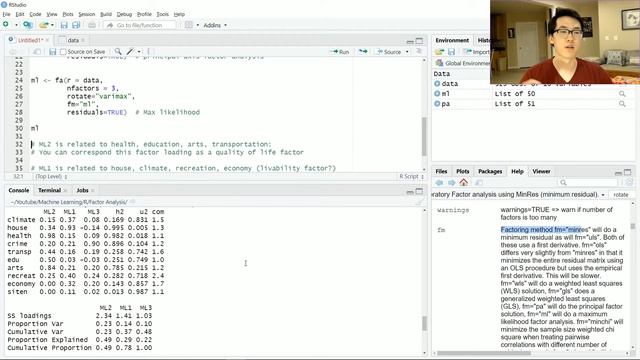Click the Help home icon
Viewport: 640px width, 360px height.
(x=464, y=182)
